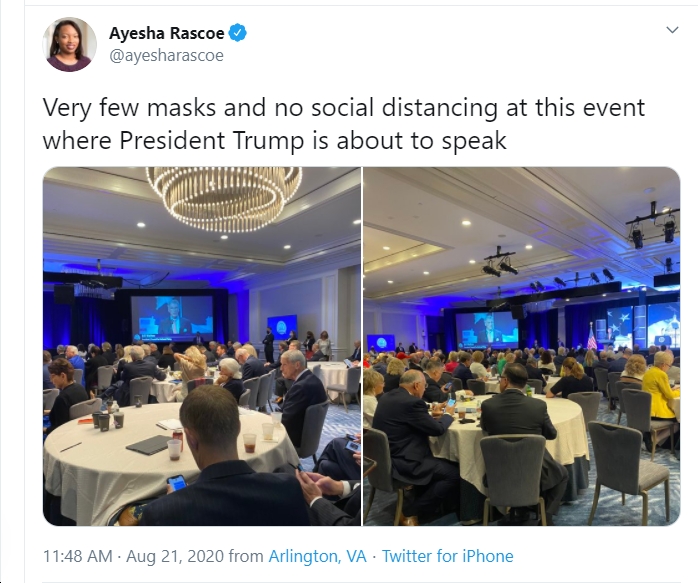The width and height of the screenshot is (698, 583).
Task: Open the left ballroom chandelier photo
Action: click(x=202, y=346)
